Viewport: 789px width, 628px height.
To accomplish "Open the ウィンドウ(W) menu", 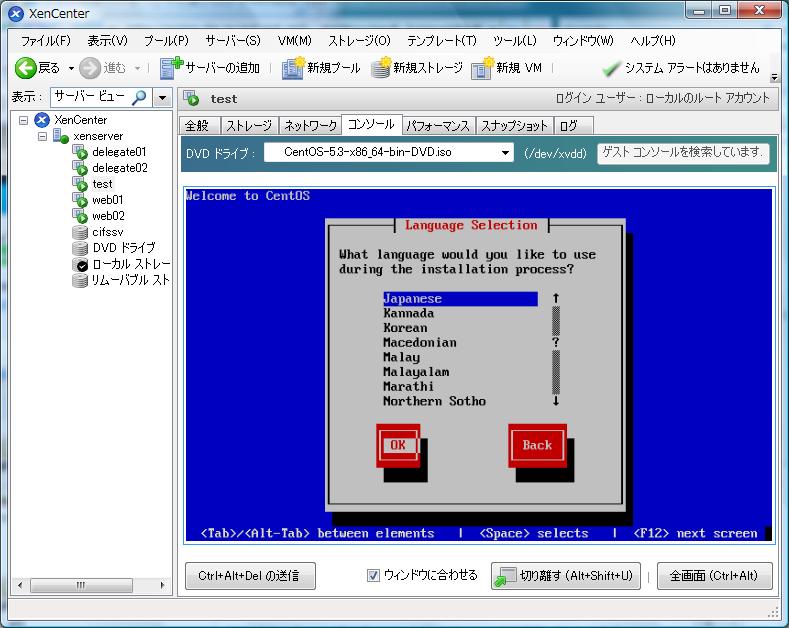I will (x=583, y=41).
